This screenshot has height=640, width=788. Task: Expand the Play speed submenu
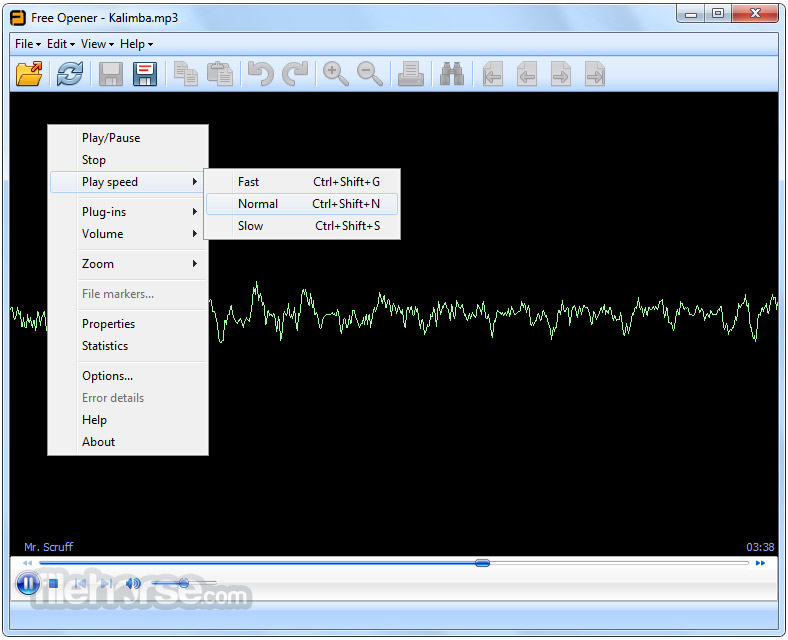click(128, 182)
